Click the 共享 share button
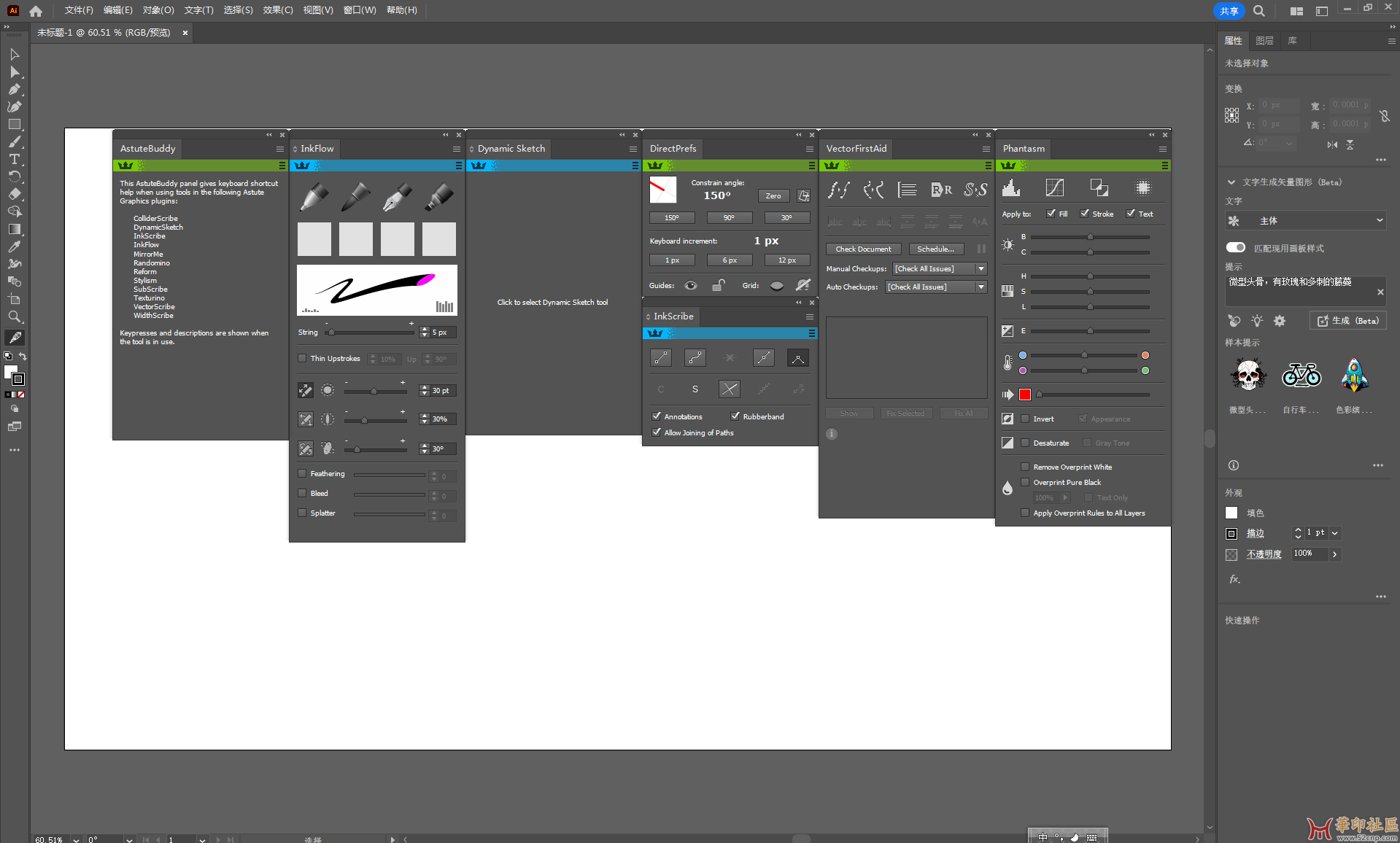 pos(1229,11)
